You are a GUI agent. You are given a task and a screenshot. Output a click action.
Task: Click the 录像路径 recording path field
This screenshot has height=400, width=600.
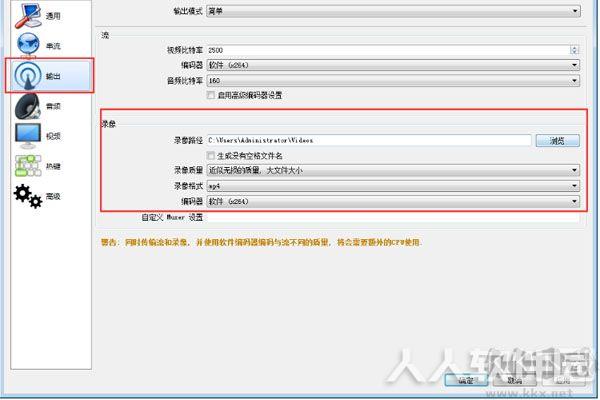pos(369,140)
